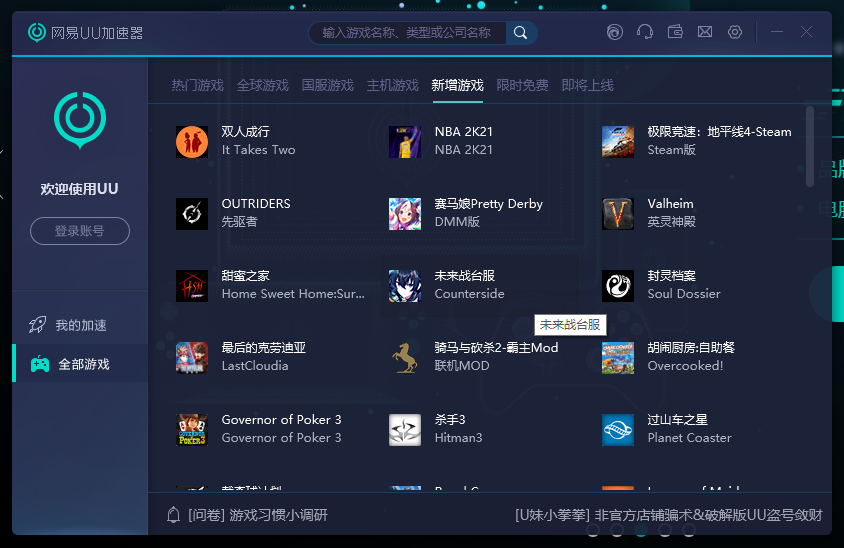The height and width of the screenshot is (548, 844).
Task: Open 全部游戏 in the sidebar
Action: tap(80, 363)
